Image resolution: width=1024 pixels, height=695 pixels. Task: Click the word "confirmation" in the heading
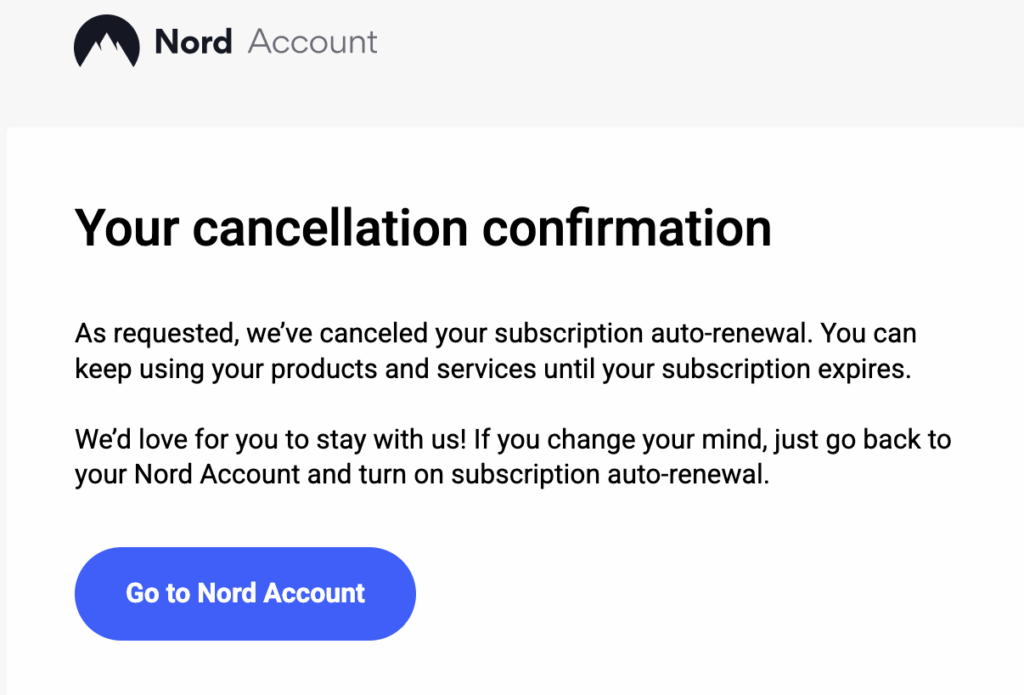[627, 227]
